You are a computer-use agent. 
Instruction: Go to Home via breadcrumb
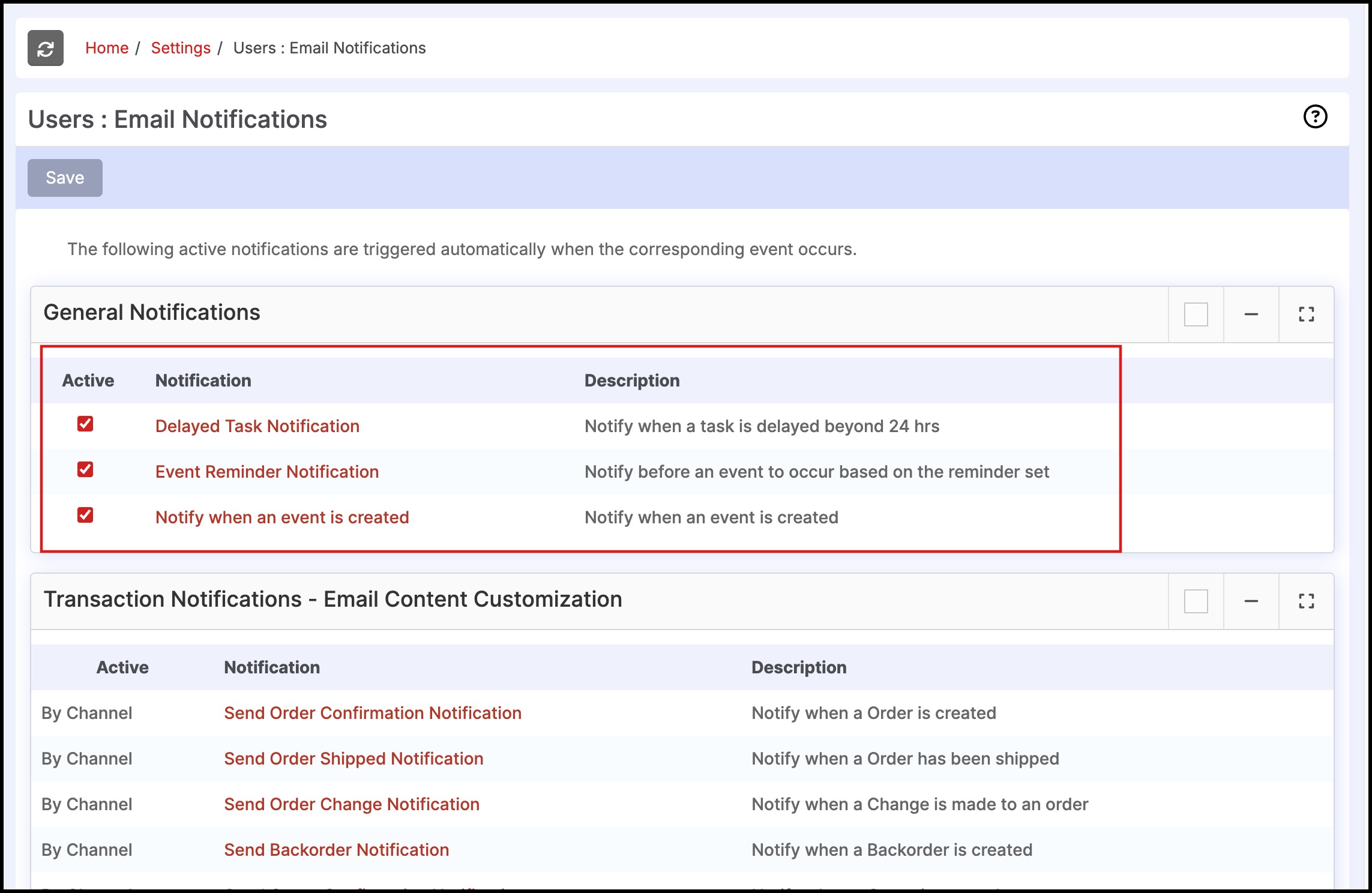107,48
